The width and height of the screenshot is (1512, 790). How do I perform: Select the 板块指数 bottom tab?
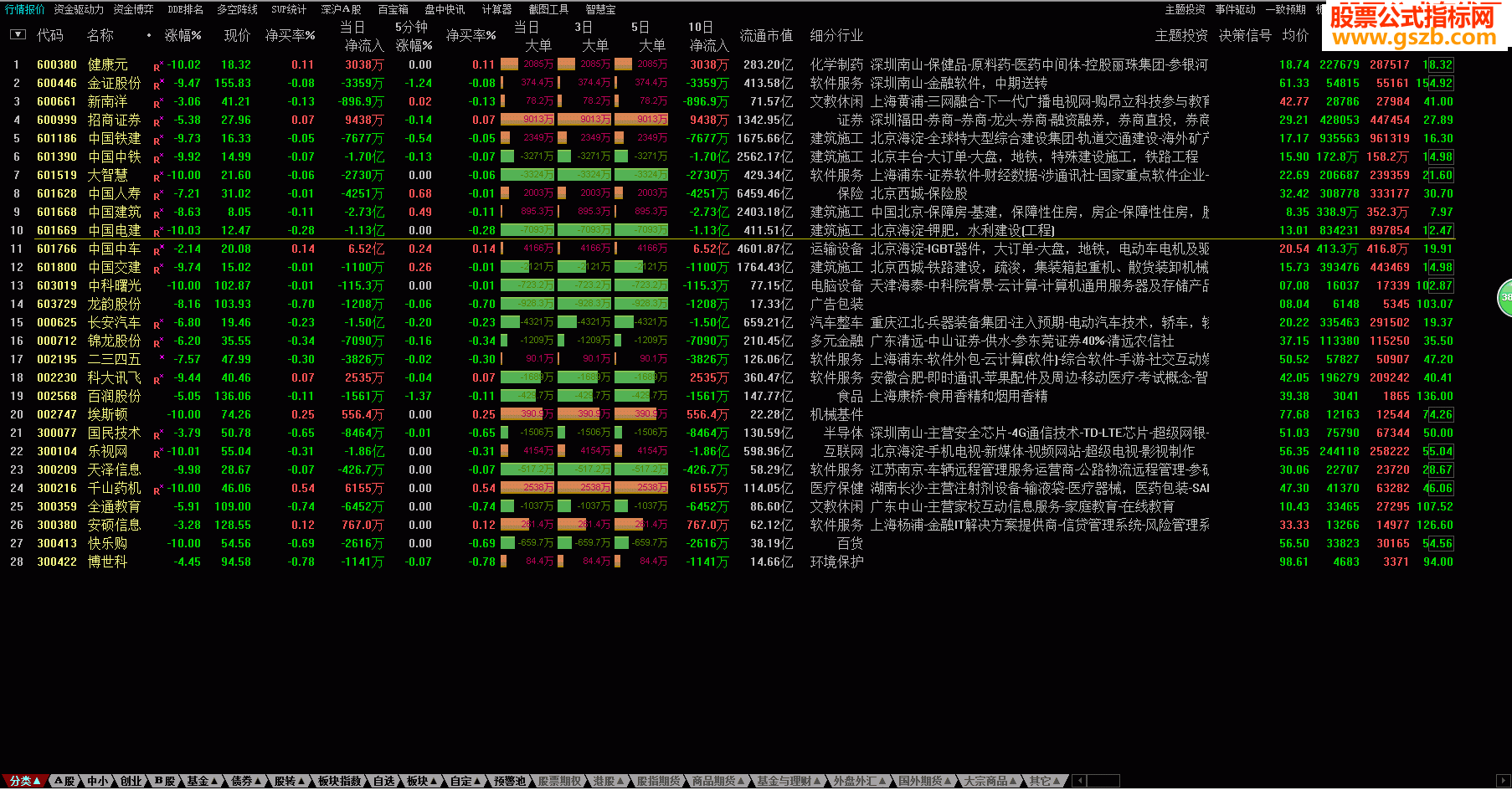[339, 781]
